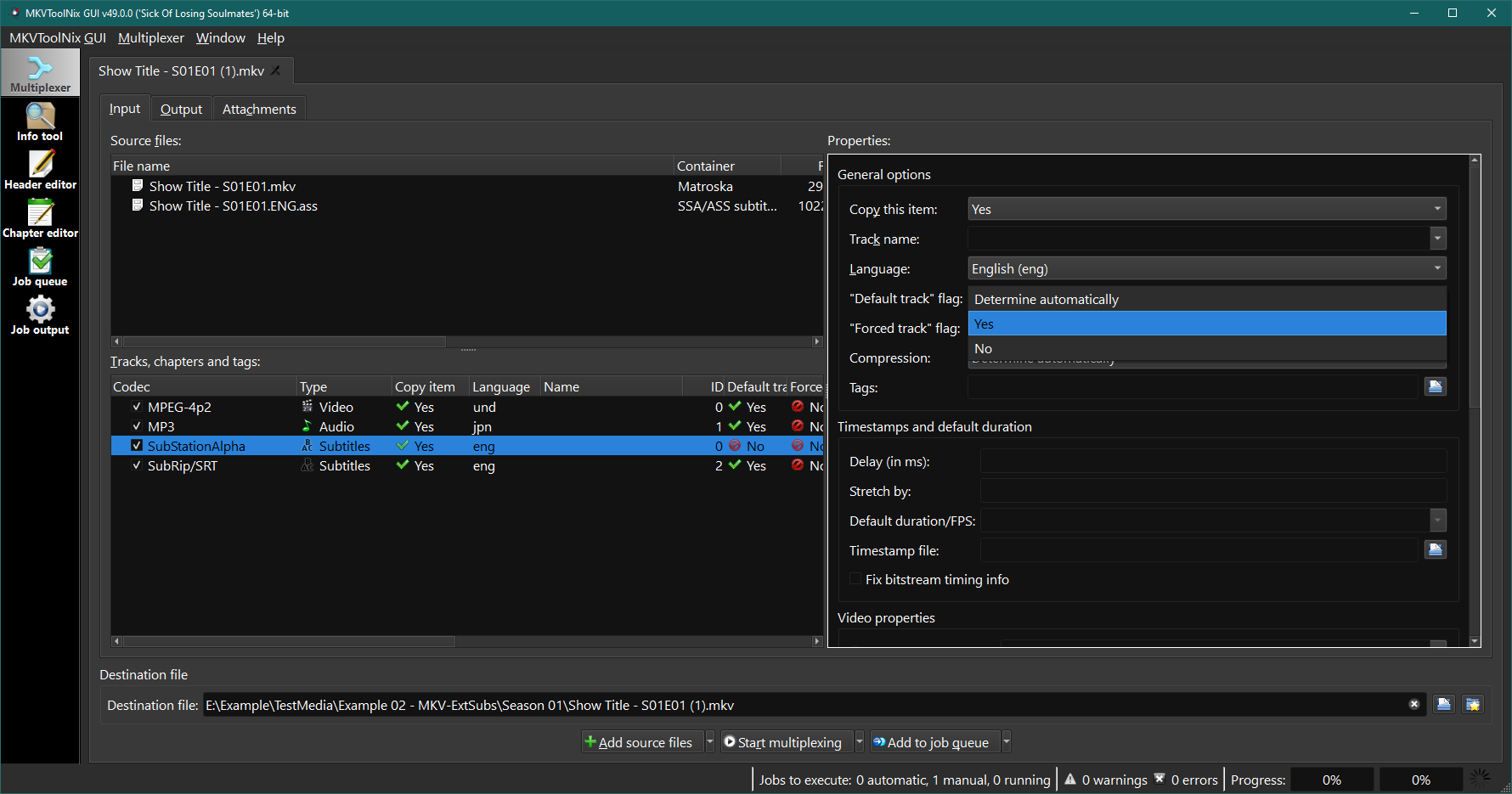
Task: Click file icon of Show Title - S01E01.mkv
Action: [x=137, y=185]
